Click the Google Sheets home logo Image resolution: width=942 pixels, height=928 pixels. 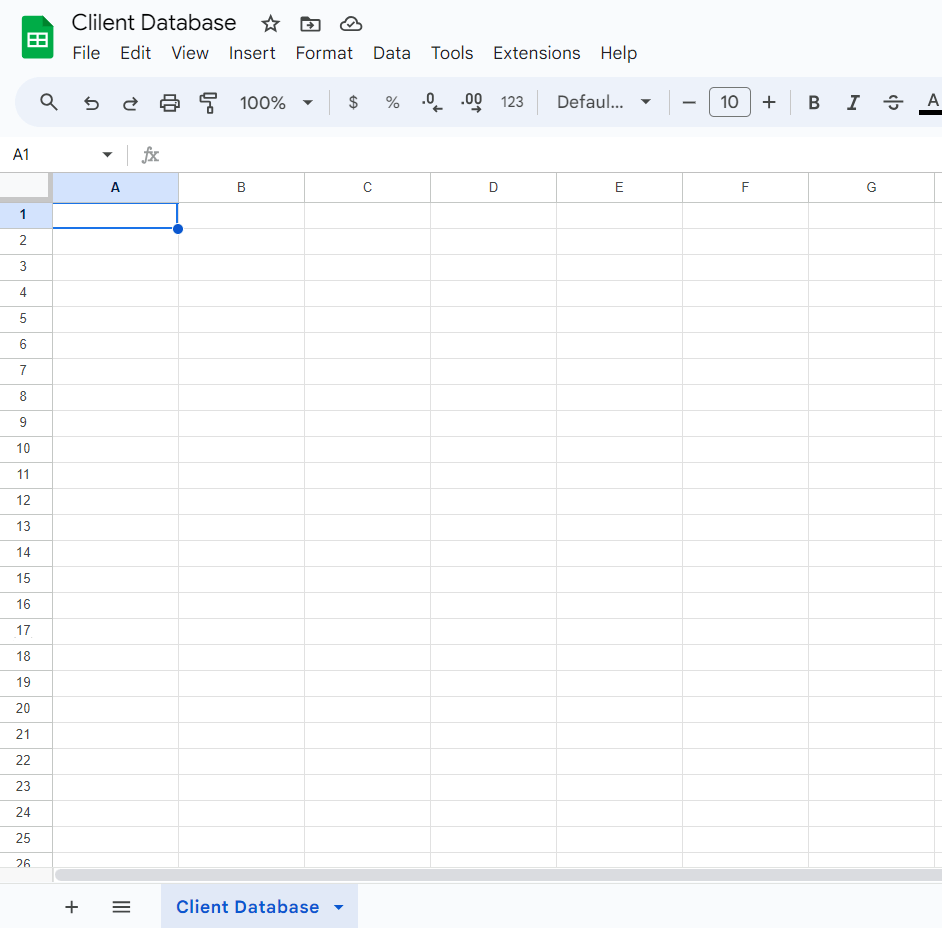(x=37, y=37)
